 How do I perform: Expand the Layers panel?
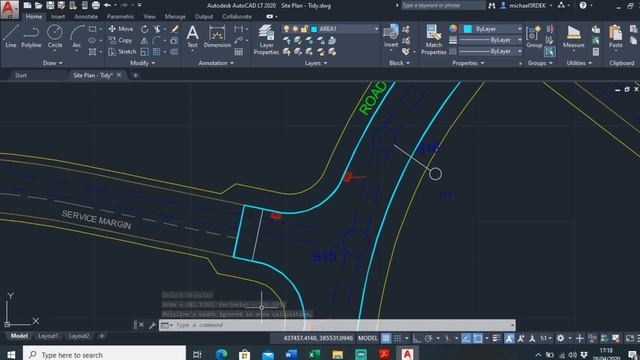tap(316, 63)
